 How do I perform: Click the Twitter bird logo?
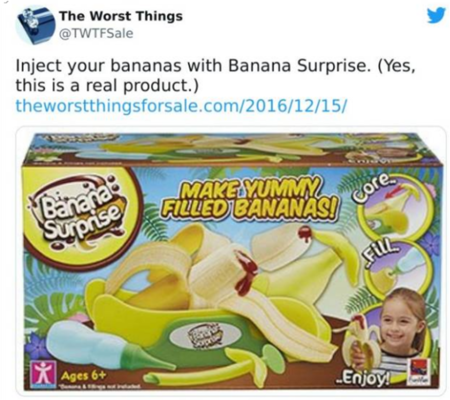[x=436, y=15]
